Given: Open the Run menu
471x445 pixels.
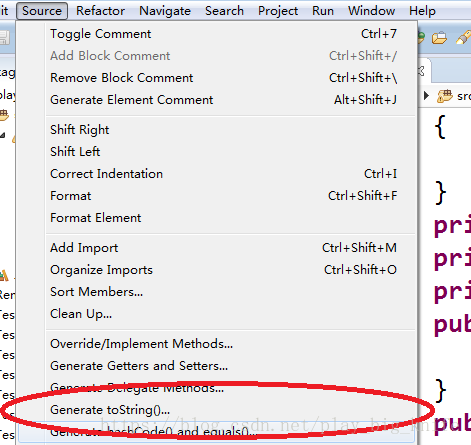Looking at the screenshot, I should 323,11.
